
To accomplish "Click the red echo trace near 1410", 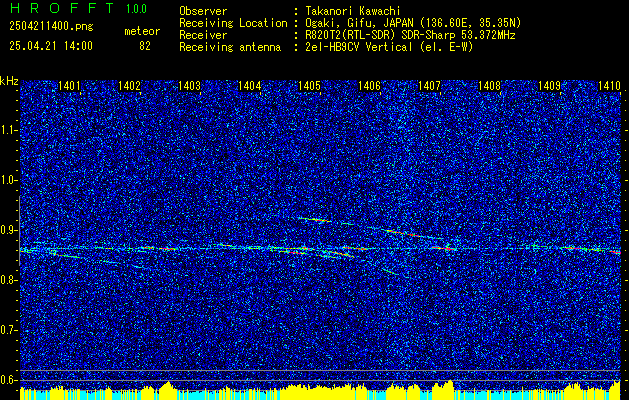I will point(614,252).
